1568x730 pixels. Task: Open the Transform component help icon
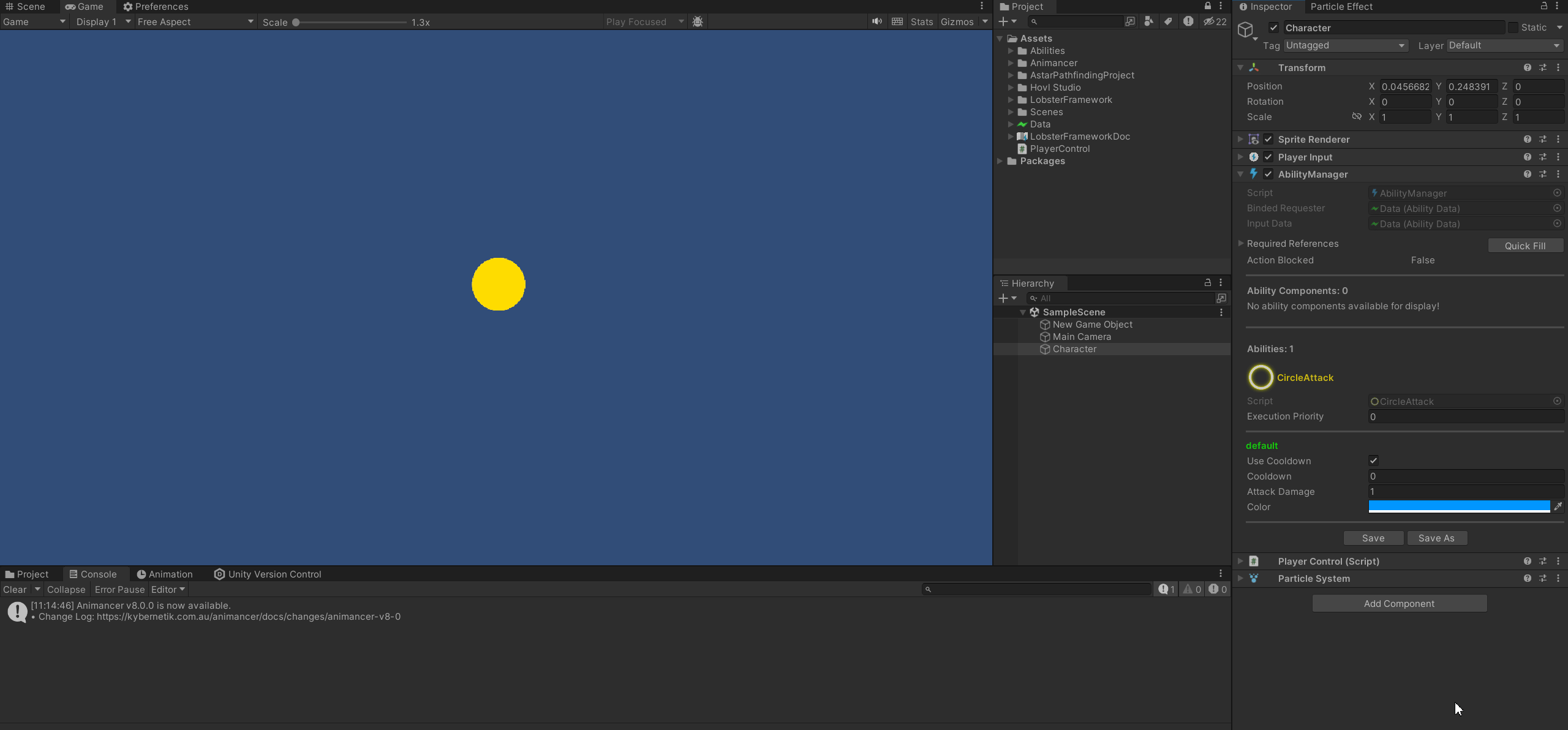pyautogui.click(x=1528, y=67)
